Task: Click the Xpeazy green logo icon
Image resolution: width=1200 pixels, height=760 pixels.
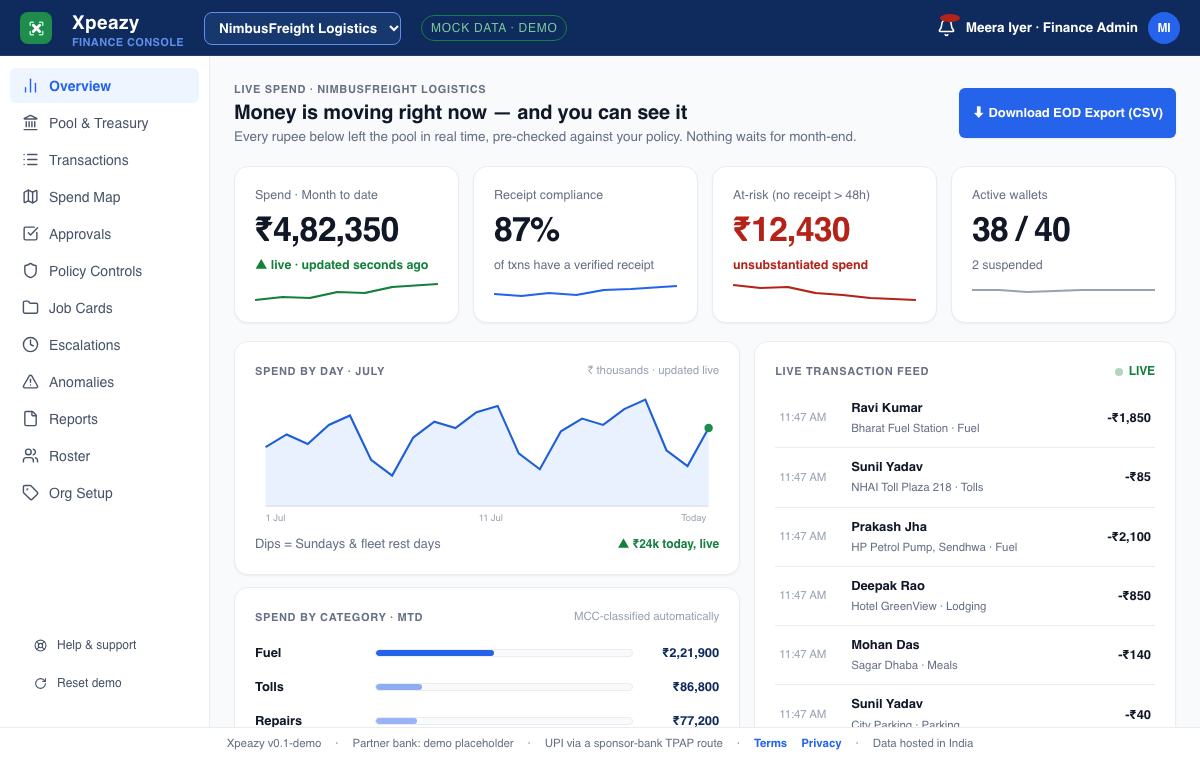Action: [36, 28]
